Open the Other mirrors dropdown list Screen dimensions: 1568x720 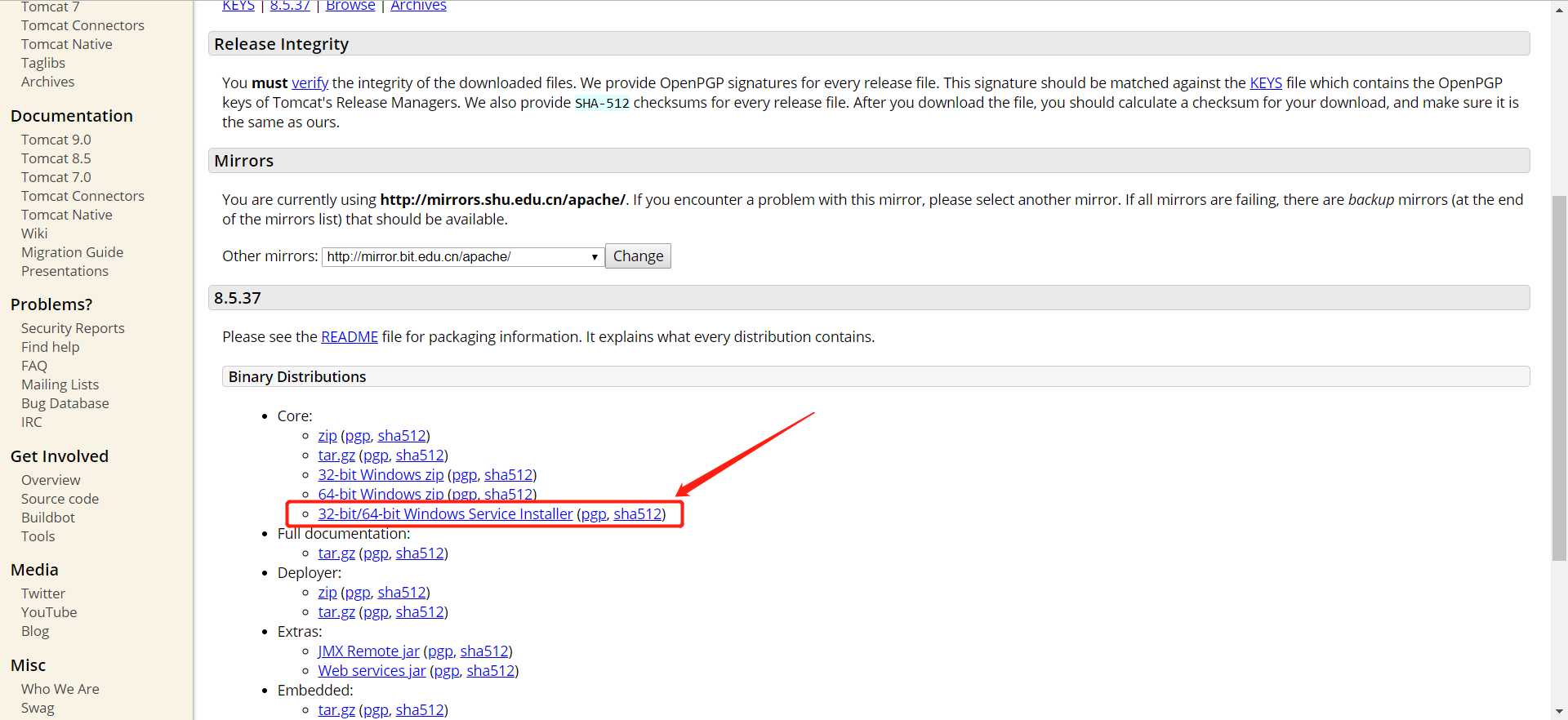click(x=463, y=256)
